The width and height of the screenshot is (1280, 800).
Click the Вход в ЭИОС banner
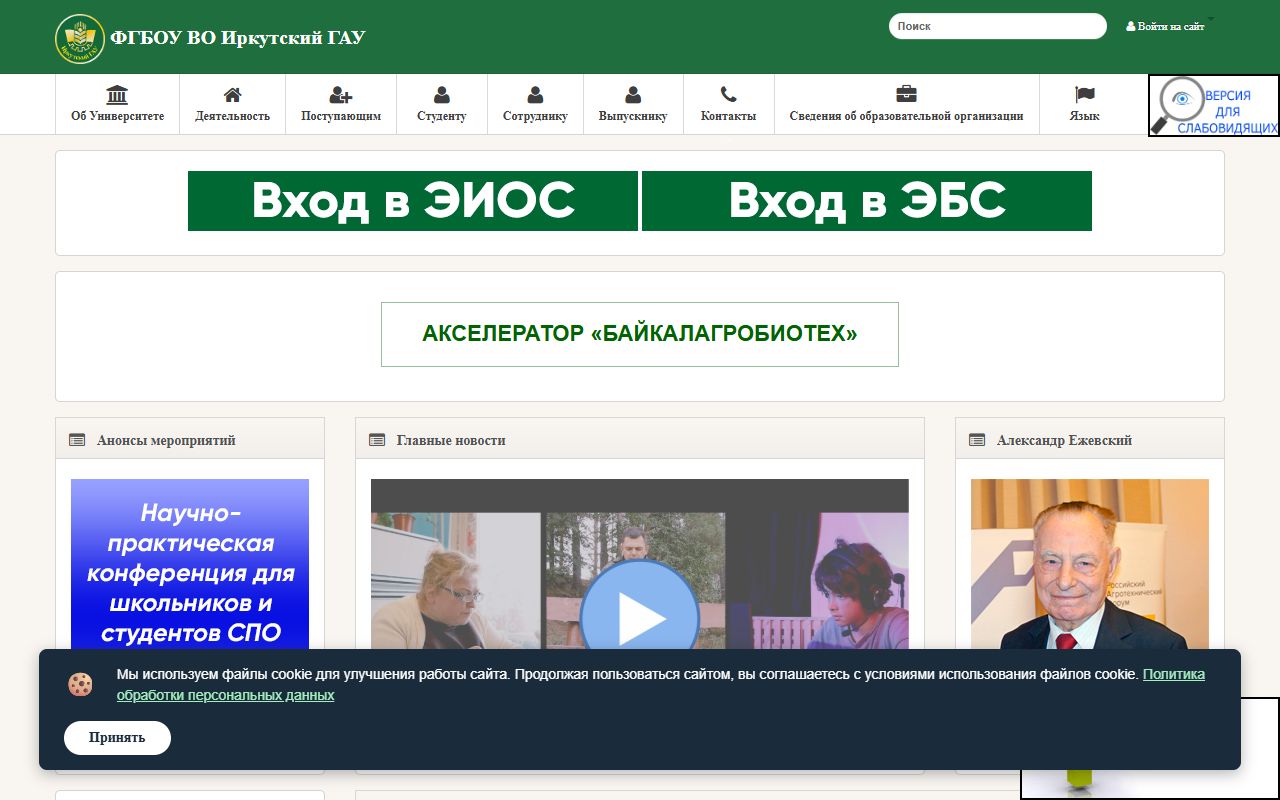(413, 201)
